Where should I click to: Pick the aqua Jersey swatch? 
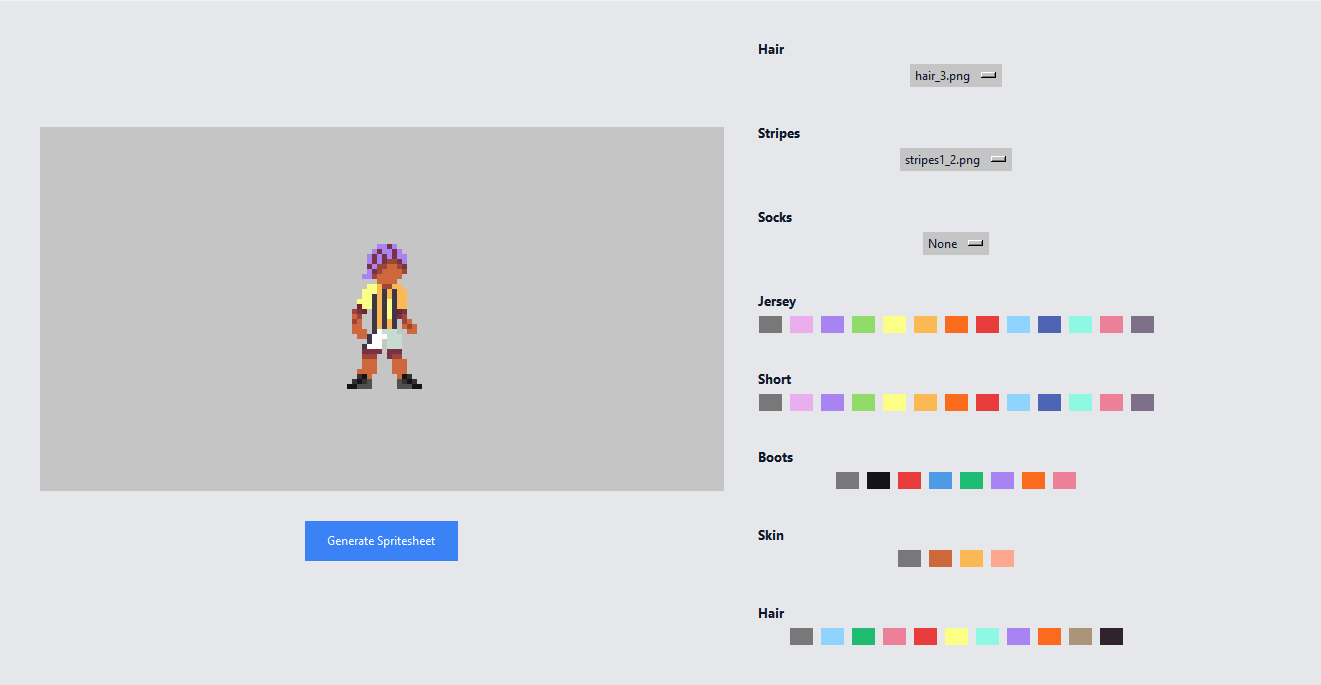(x=1080, y=325)
